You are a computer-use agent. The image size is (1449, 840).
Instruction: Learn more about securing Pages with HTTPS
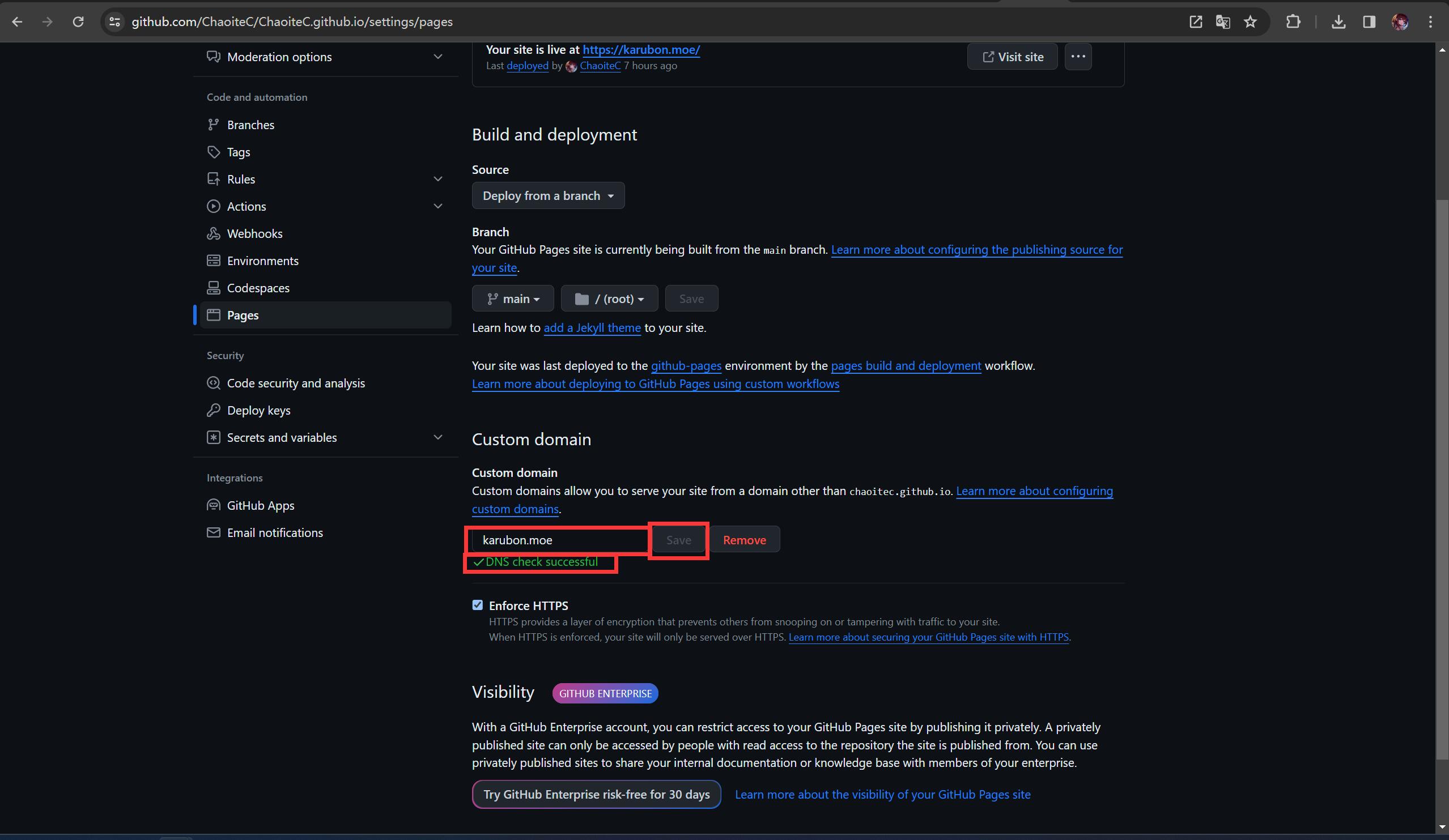coord(929,637)
